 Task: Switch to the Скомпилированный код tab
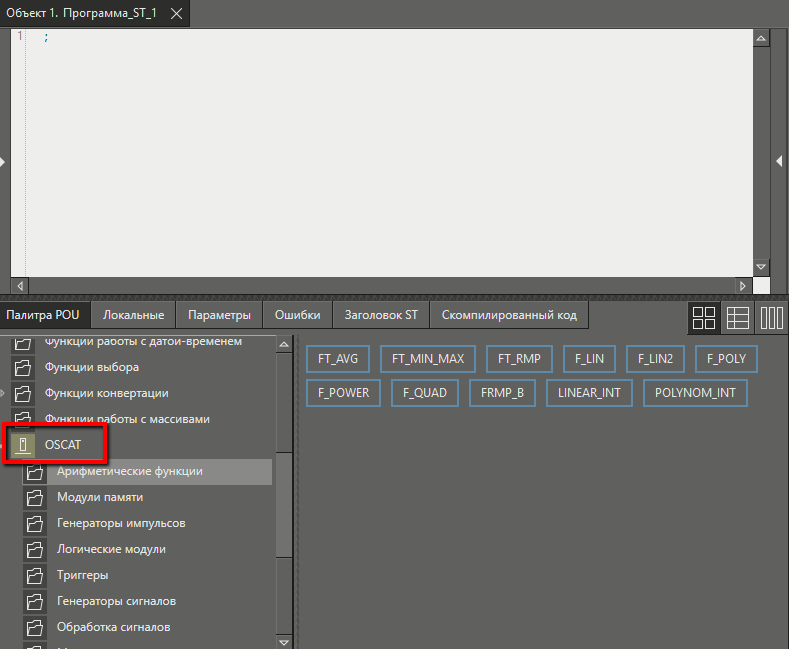[509, 315]
